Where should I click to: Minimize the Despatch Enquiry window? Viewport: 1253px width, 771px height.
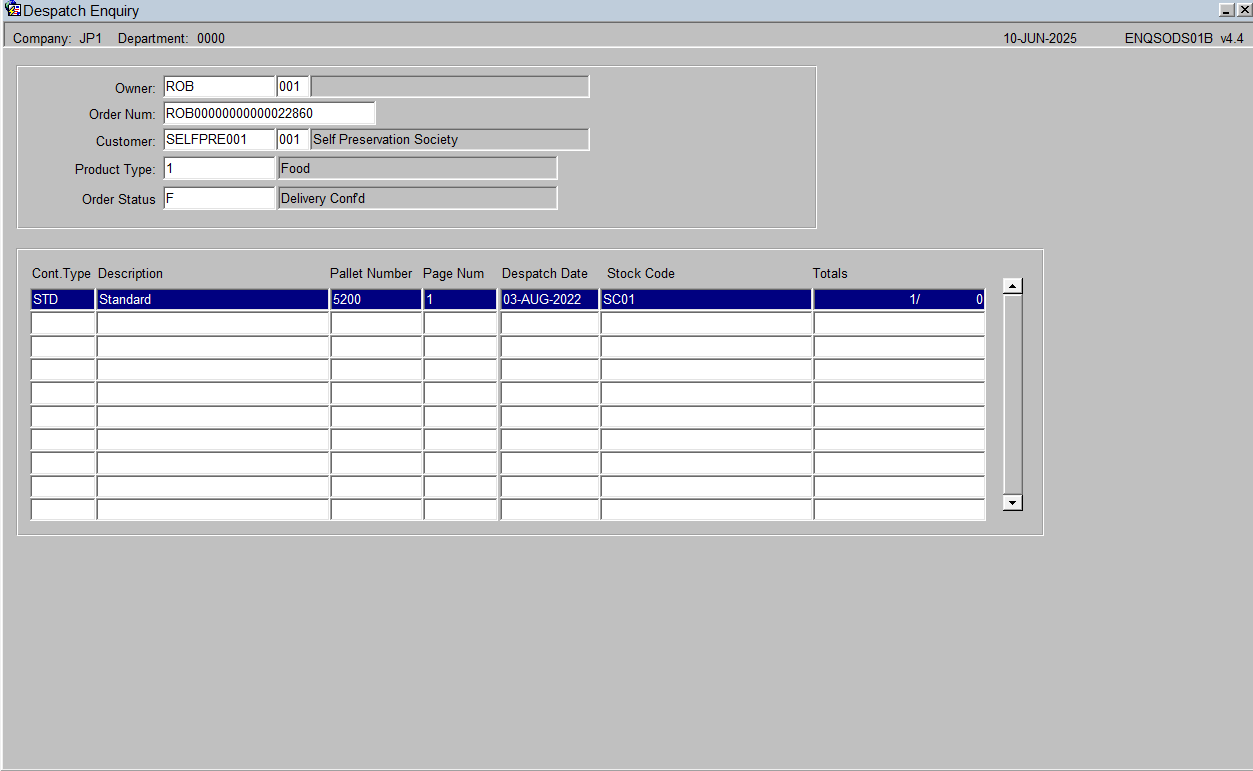pos(1226,10)
